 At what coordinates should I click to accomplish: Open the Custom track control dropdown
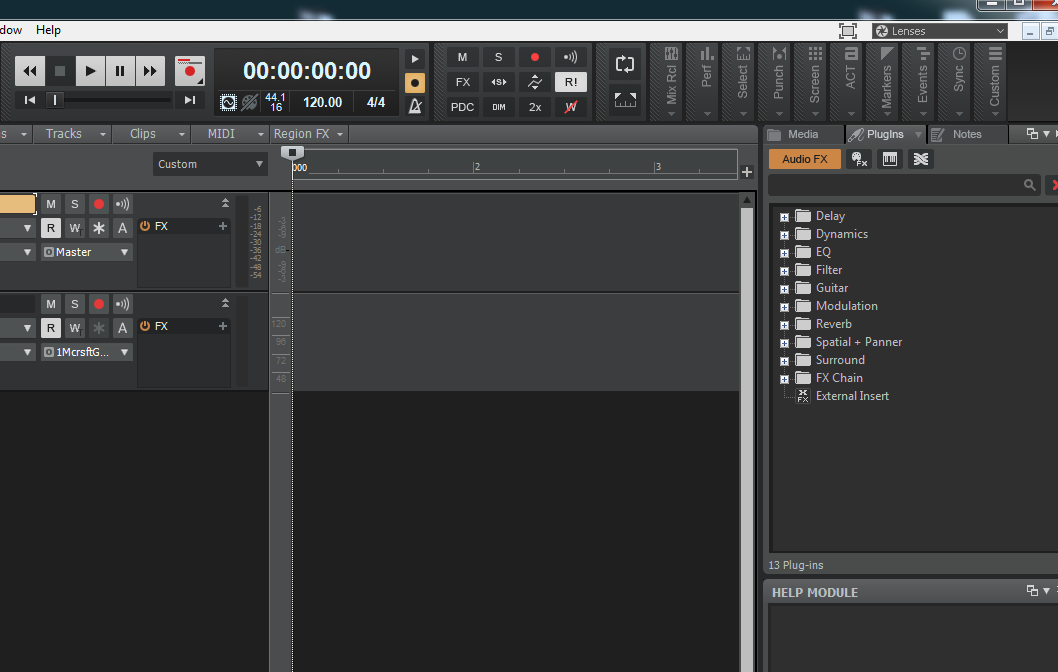tap(210, 164)
